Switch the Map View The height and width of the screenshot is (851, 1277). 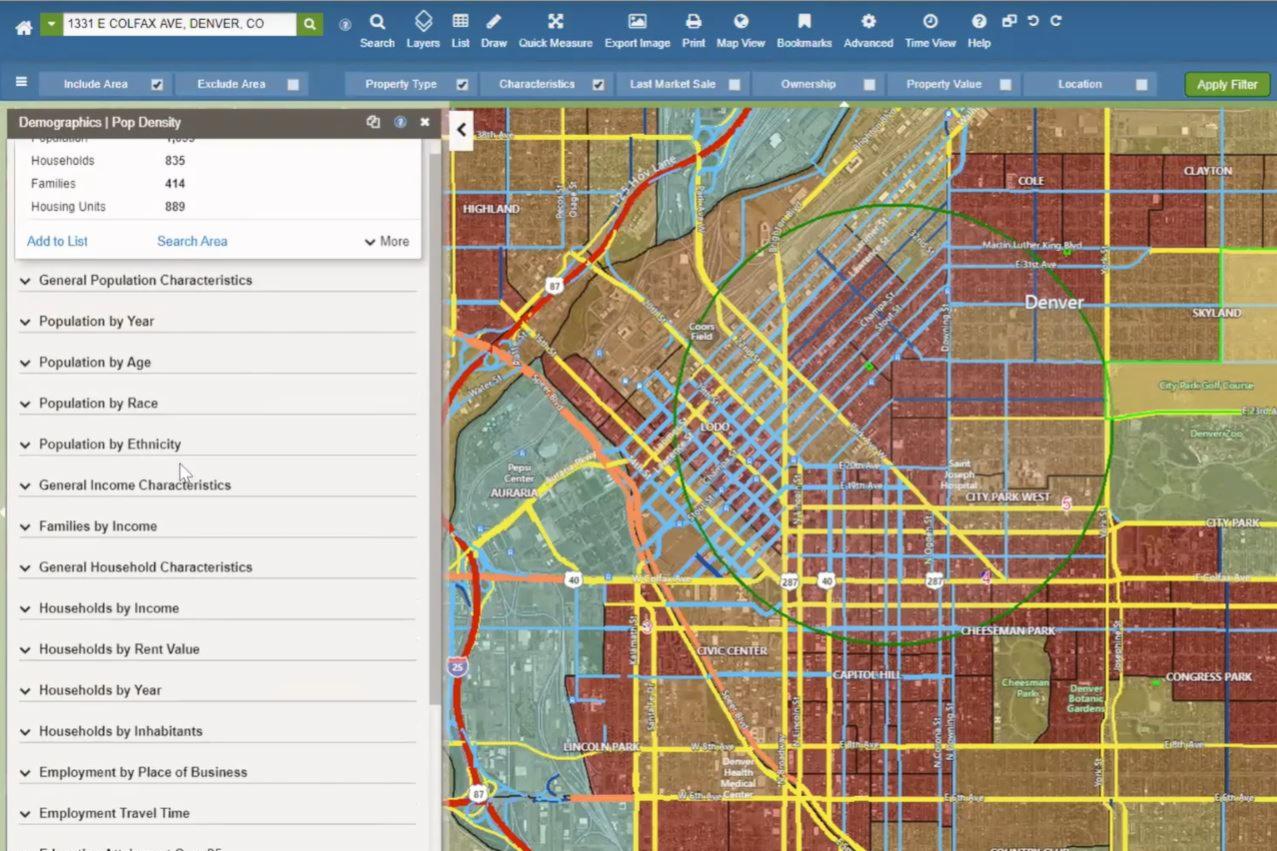740,29
